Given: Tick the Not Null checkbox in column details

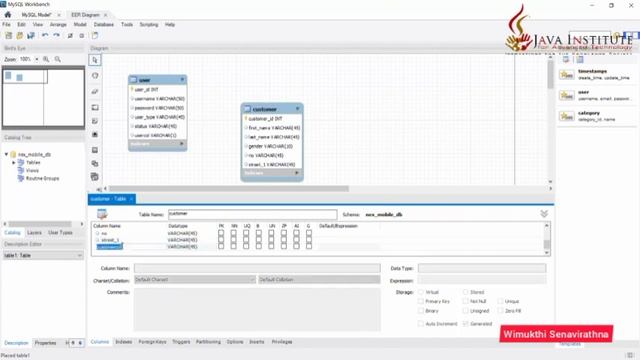Looking at the screenshot, I should pos(465,301).
